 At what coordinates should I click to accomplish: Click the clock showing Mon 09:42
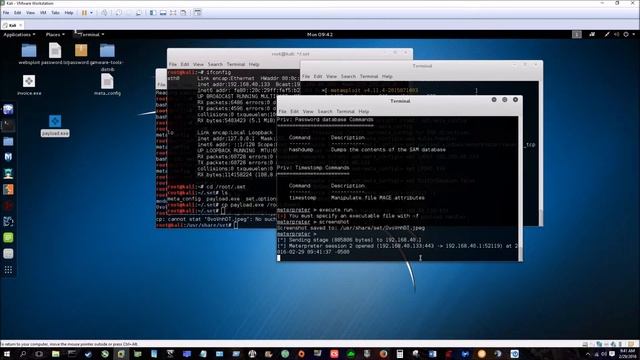(320, 35)
